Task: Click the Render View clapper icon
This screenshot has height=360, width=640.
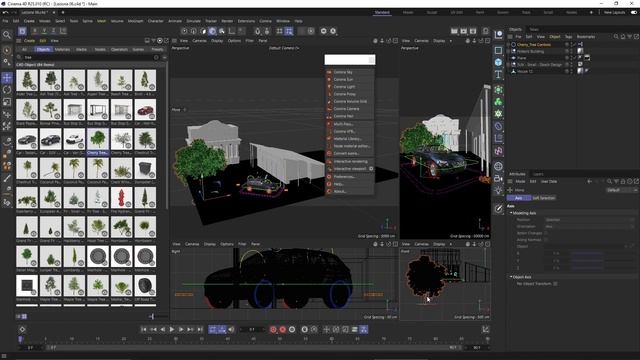Action: tap(454, 31)
